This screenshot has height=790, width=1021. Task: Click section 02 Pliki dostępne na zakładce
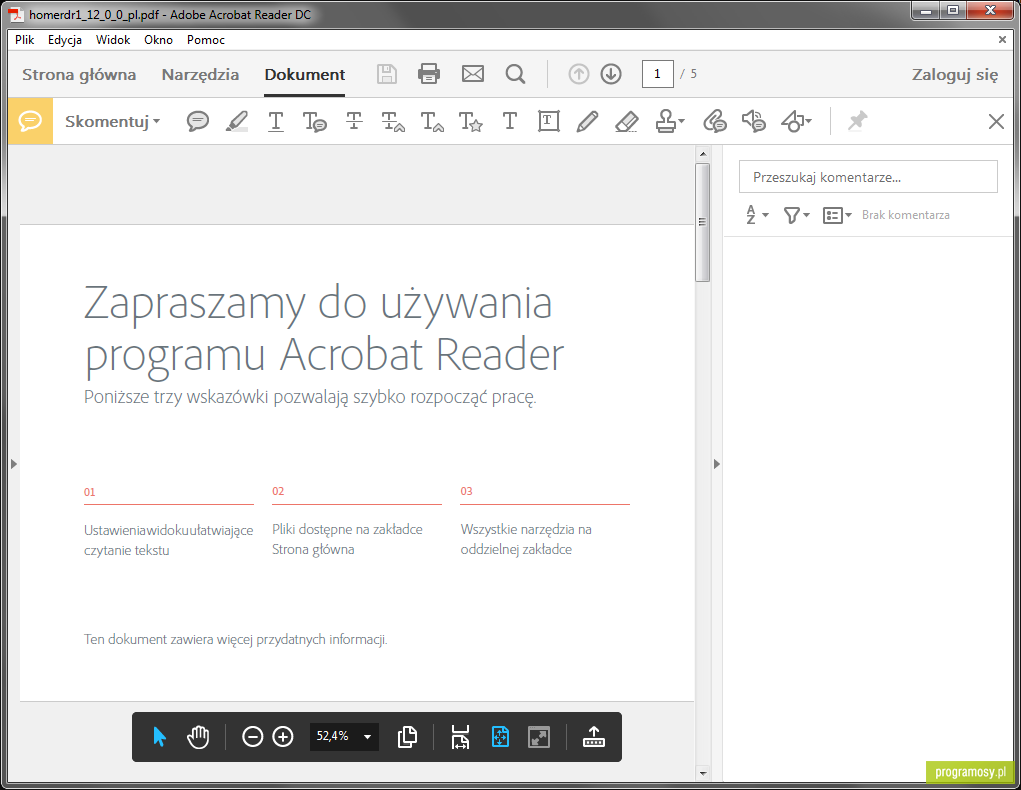pyautogui.click(x=347, y=539)
